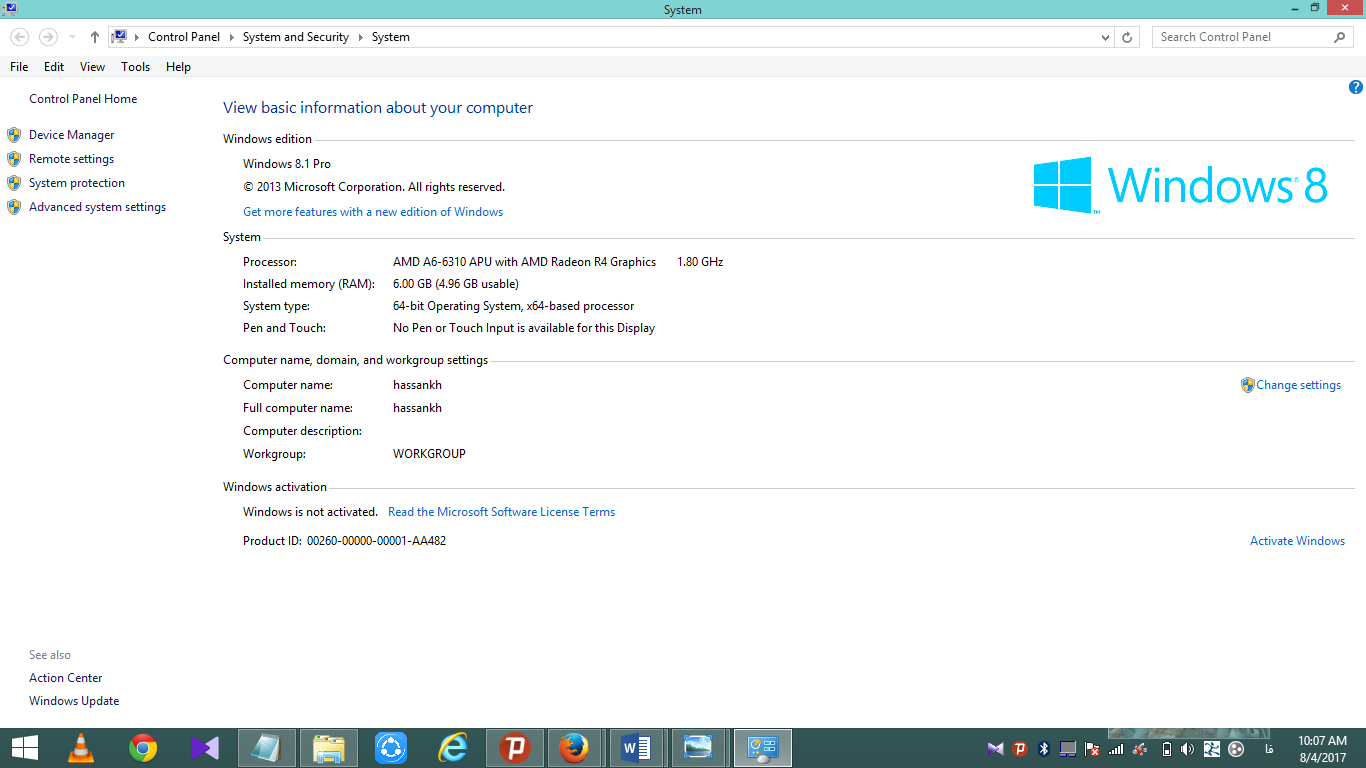
Task: Open the recent locations dropdown arrow
Action: (72, 37)
